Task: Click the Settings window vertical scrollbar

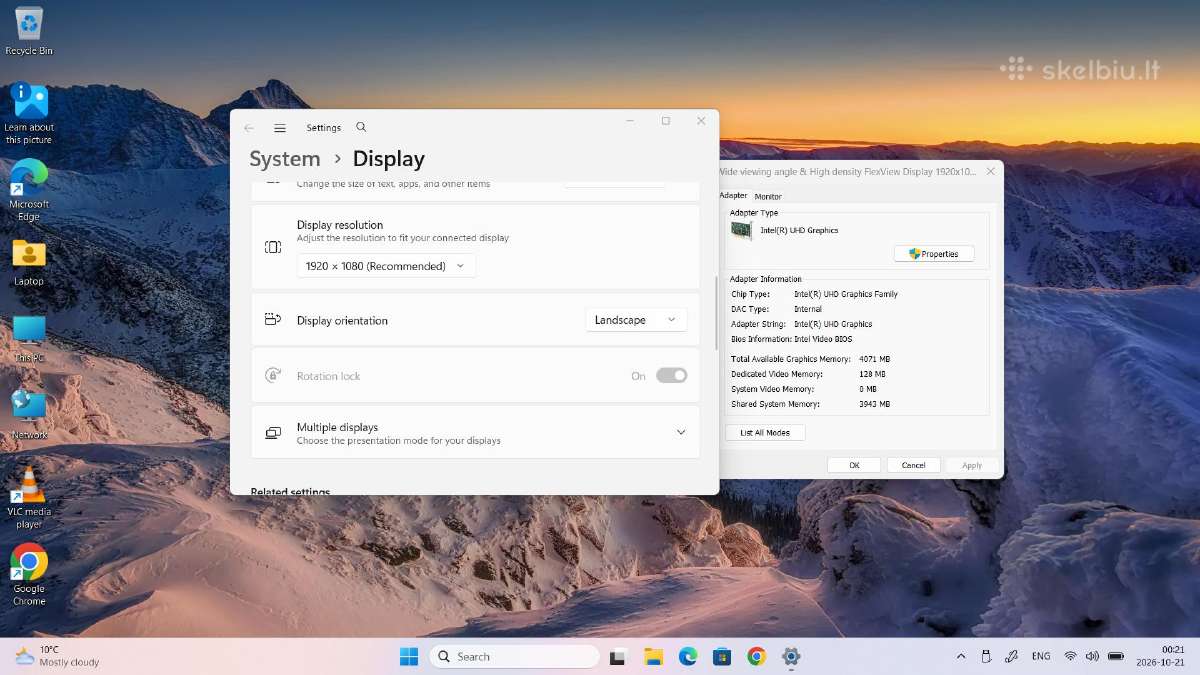Action: pyautogui.click(x=715, y=313)
